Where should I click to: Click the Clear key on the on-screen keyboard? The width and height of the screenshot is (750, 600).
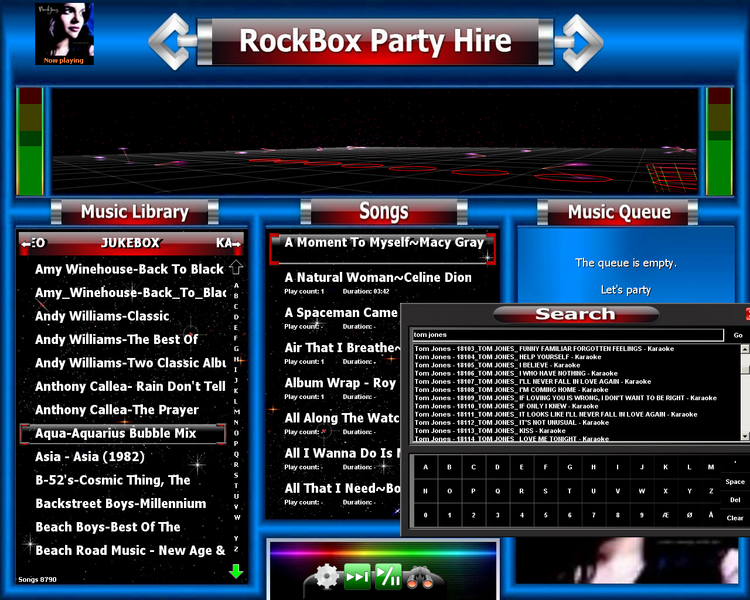735,518
